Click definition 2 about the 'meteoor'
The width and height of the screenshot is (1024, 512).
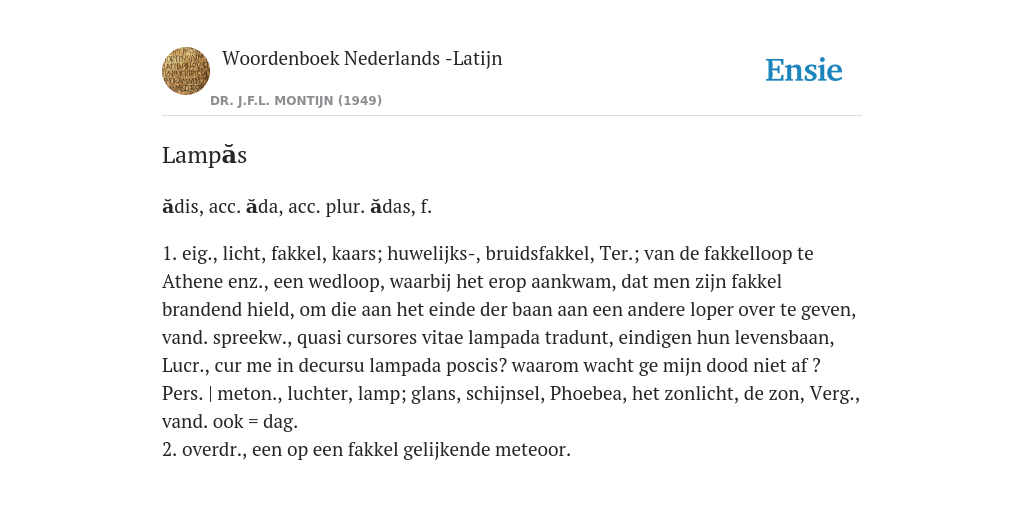[366, 450]
